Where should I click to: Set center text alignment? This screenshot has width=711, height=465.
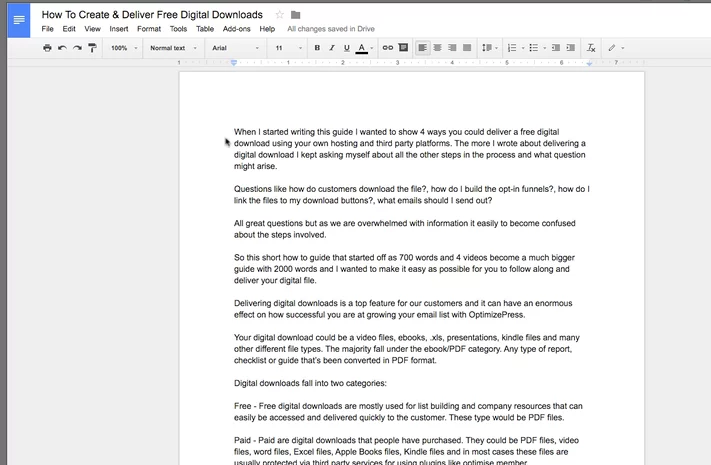click(x=437, y=48)
